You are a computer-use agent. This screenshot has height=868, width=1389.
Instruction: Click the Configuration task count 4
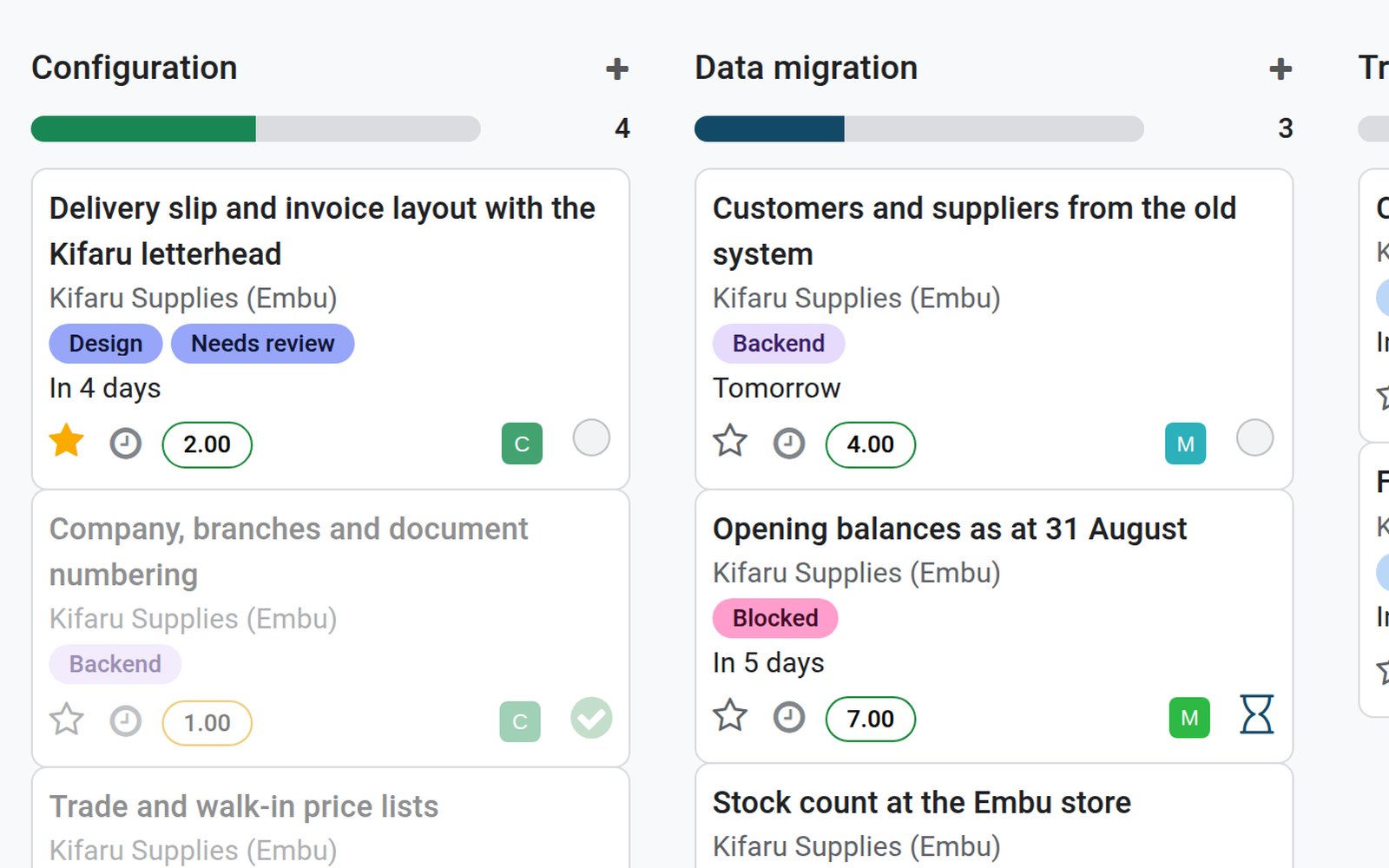coord(622,128)
